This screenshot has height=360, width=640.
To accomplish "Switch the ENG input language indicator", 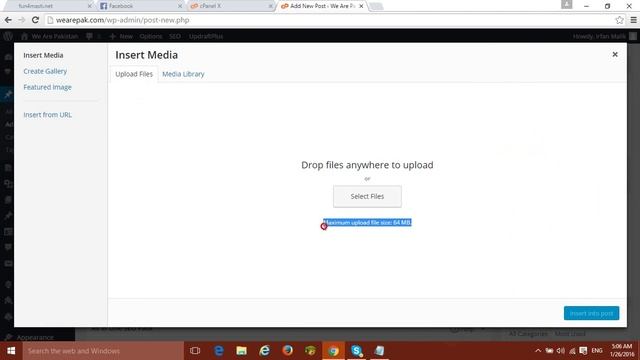I will (x=597, y=351).
